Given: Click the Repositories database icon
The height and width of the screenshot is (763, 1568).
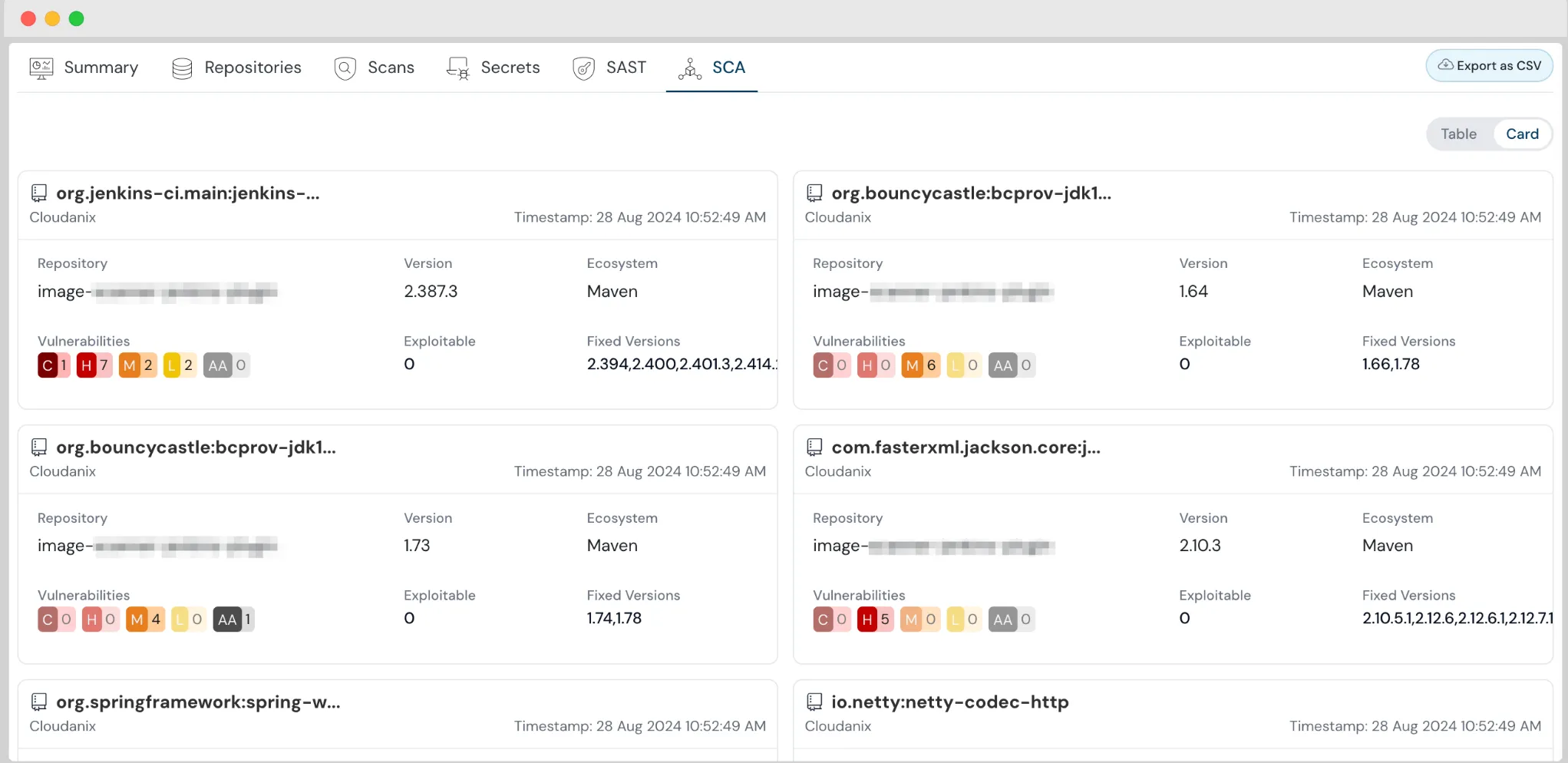Looking at the screenshot, I should coord(182,68).
